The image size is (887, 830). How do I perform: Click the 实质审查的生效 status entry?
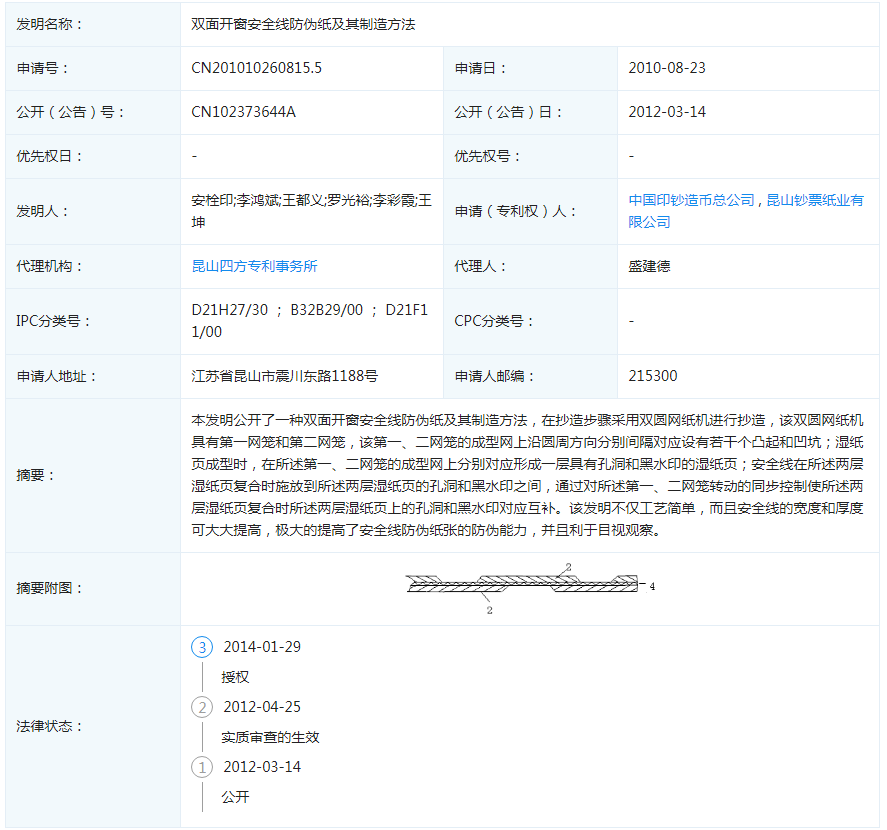270,737
